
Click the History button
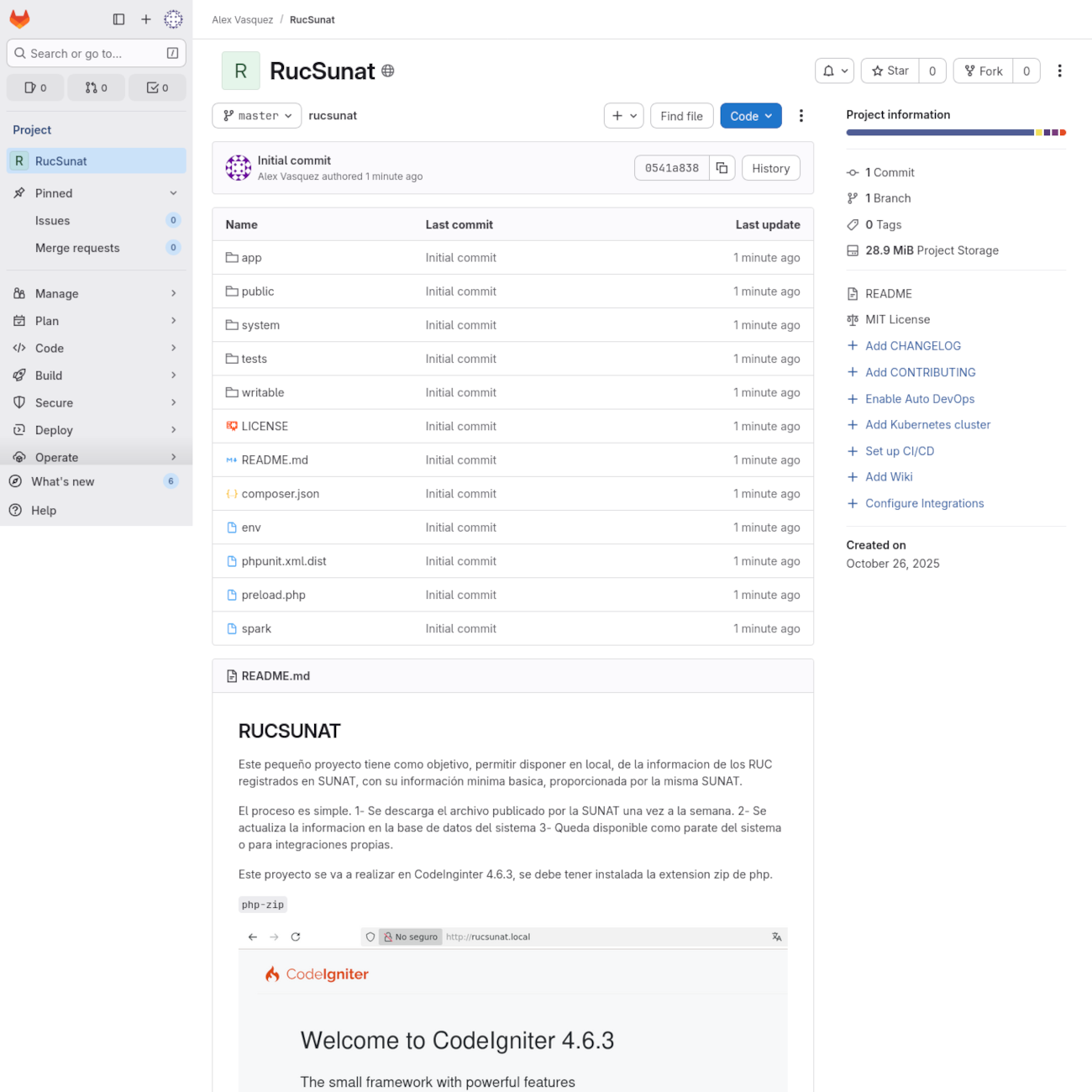click(x=770, y=168)
